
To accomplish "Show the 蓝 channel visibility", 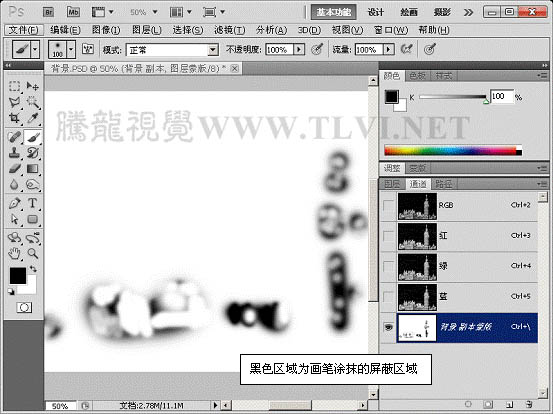I will (x=388, y=297).
